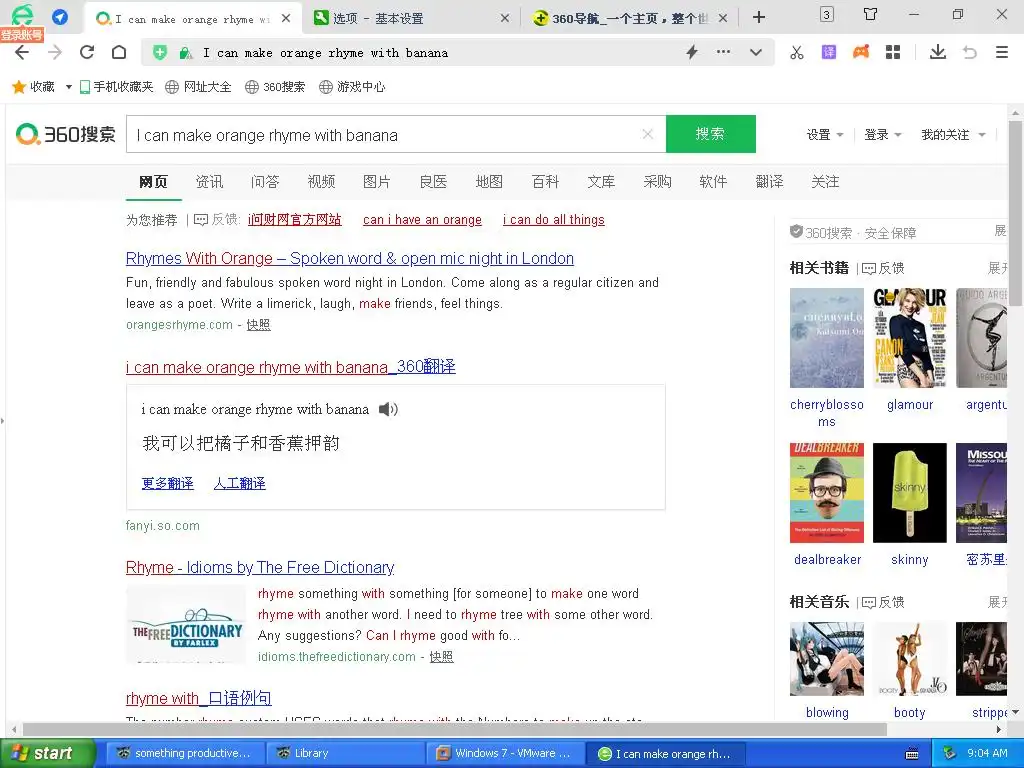Select the 翻译 search tab

coord(769,182)
